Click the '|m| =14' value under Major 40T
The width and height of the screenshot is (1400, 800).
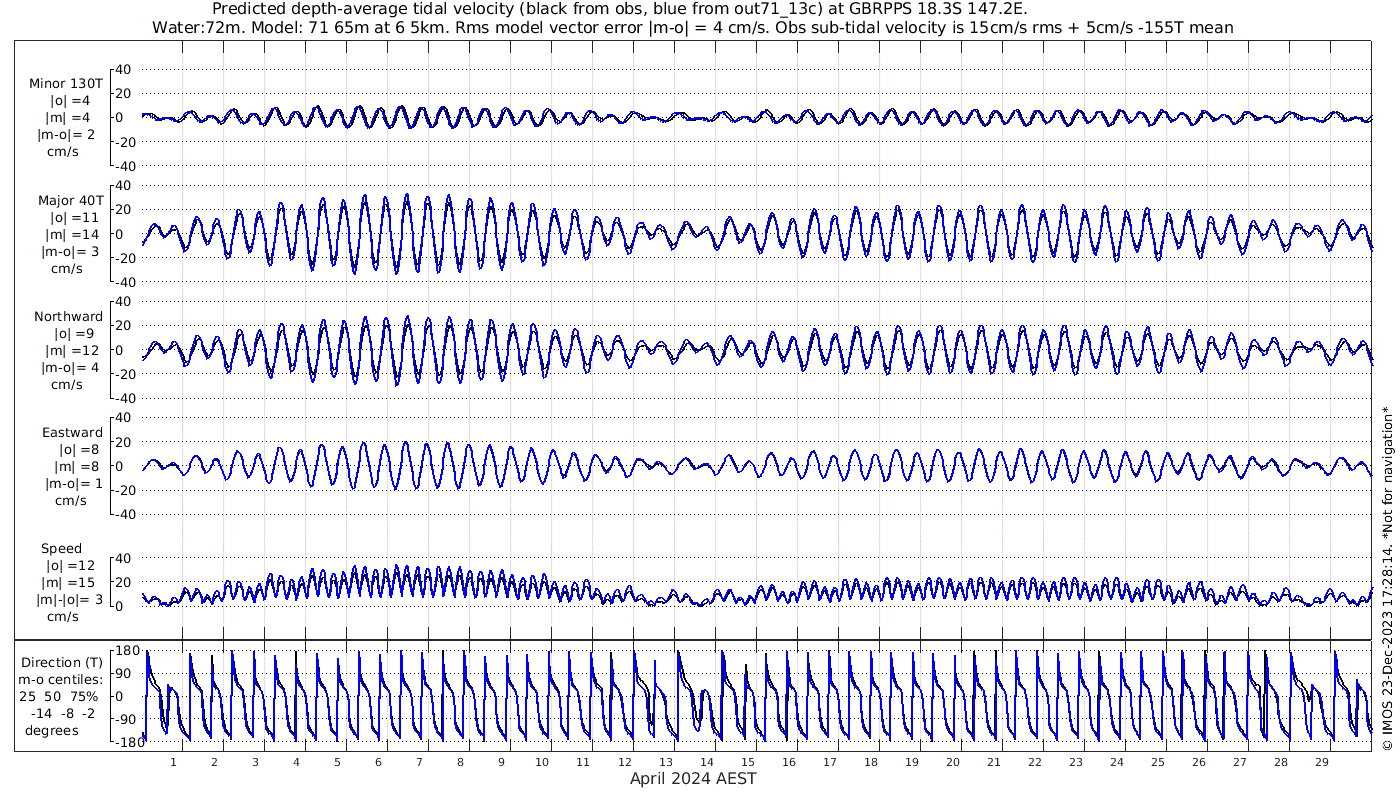click(x=72, y=234)
